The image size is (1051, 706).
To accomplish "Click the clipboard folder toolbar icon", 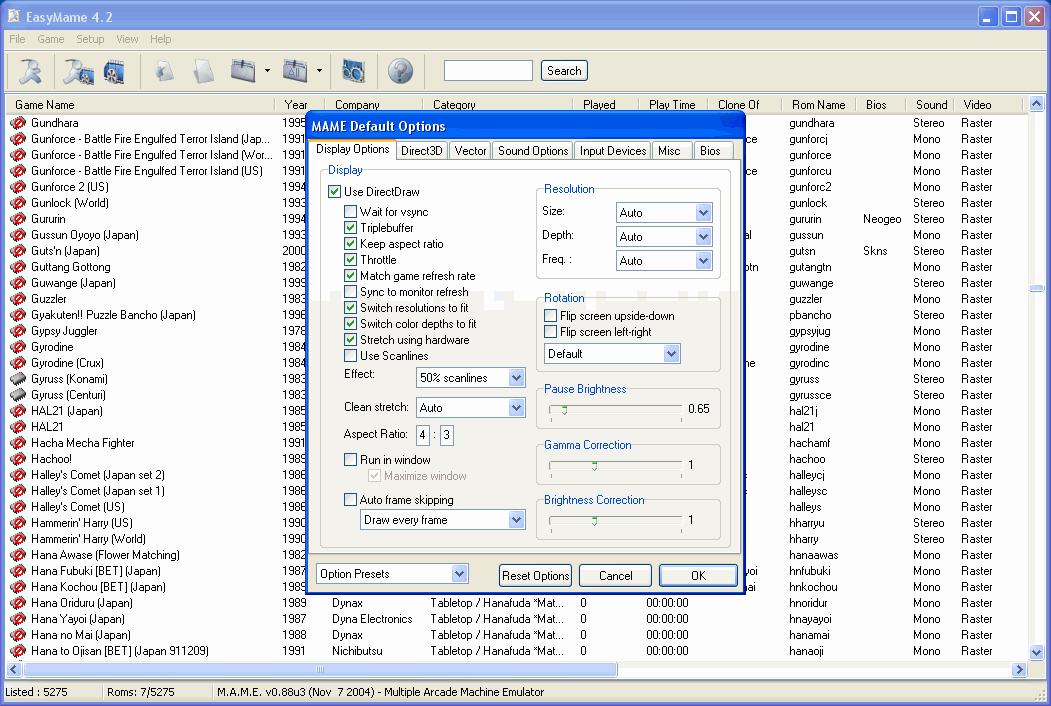I will click(x=243, y=70).
